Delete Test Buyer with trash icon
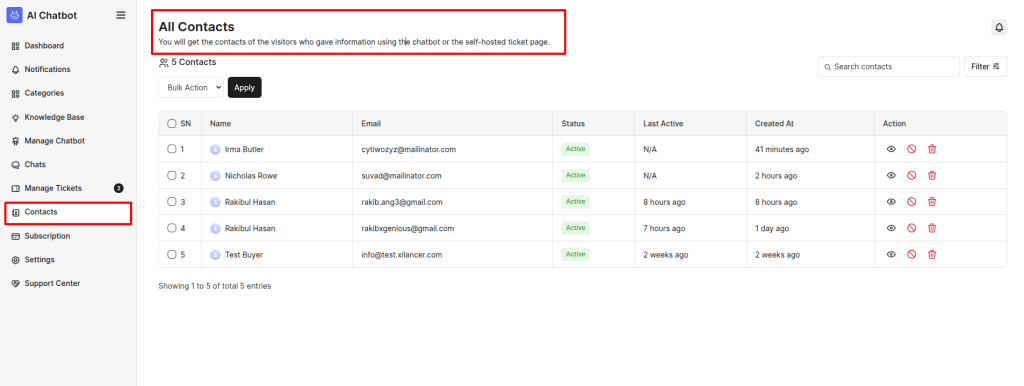Viewport: 1024px width, 386px height. click(x=932, y=255)
